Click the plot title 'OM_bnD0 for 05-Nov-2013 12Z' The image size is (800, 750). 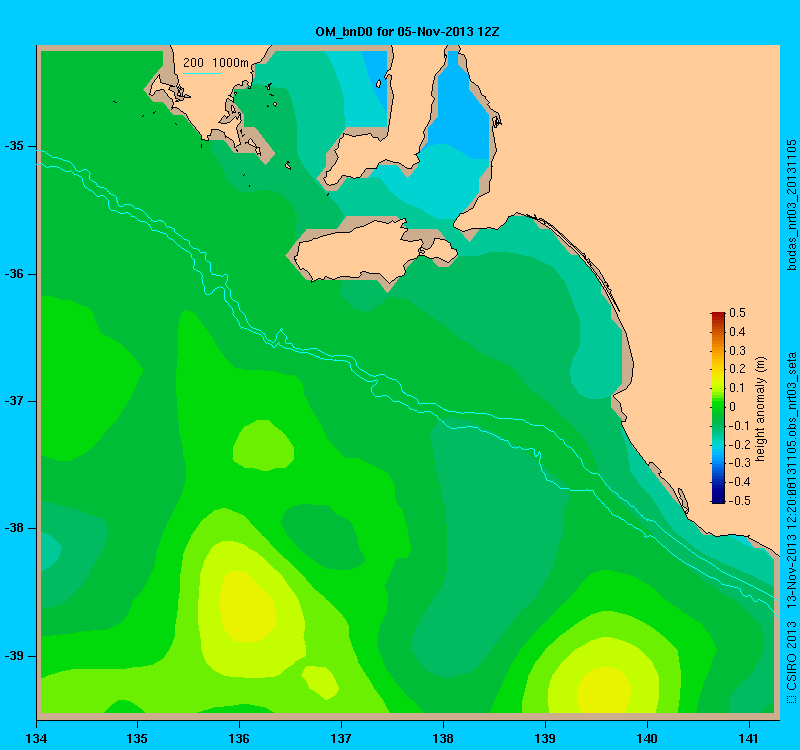[x=407, y=32]
